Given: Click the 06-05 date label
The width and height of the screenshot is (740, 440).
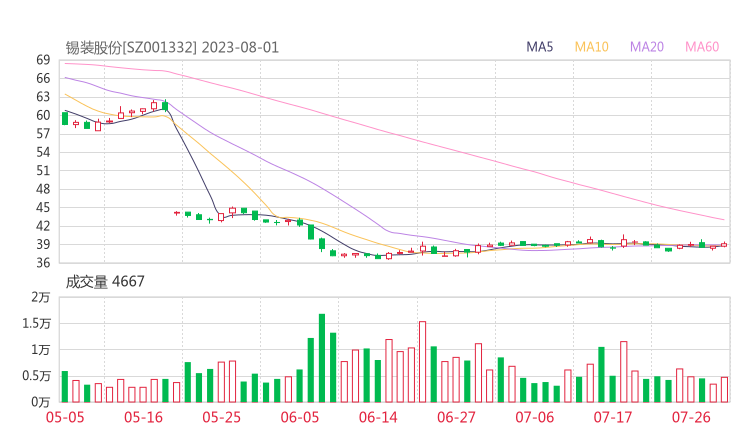Looking at the screenshot, I should click(x=300, y=417).
